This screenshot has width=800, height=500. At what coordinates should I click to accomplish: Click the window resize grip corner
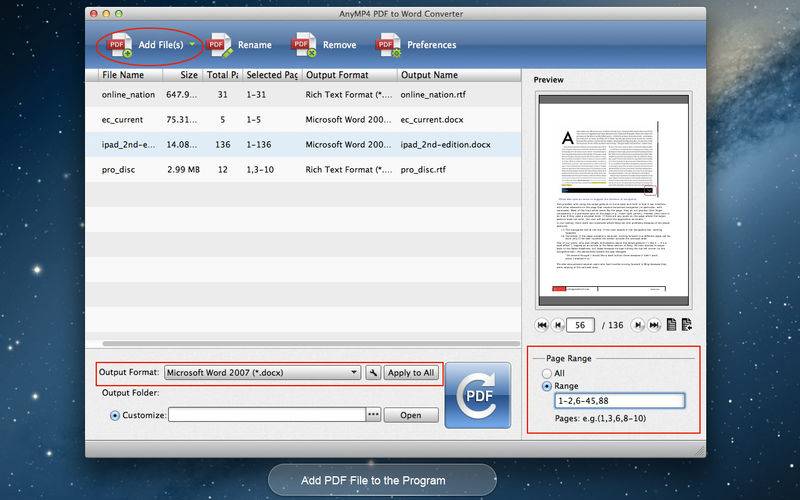tap(700, 451)
